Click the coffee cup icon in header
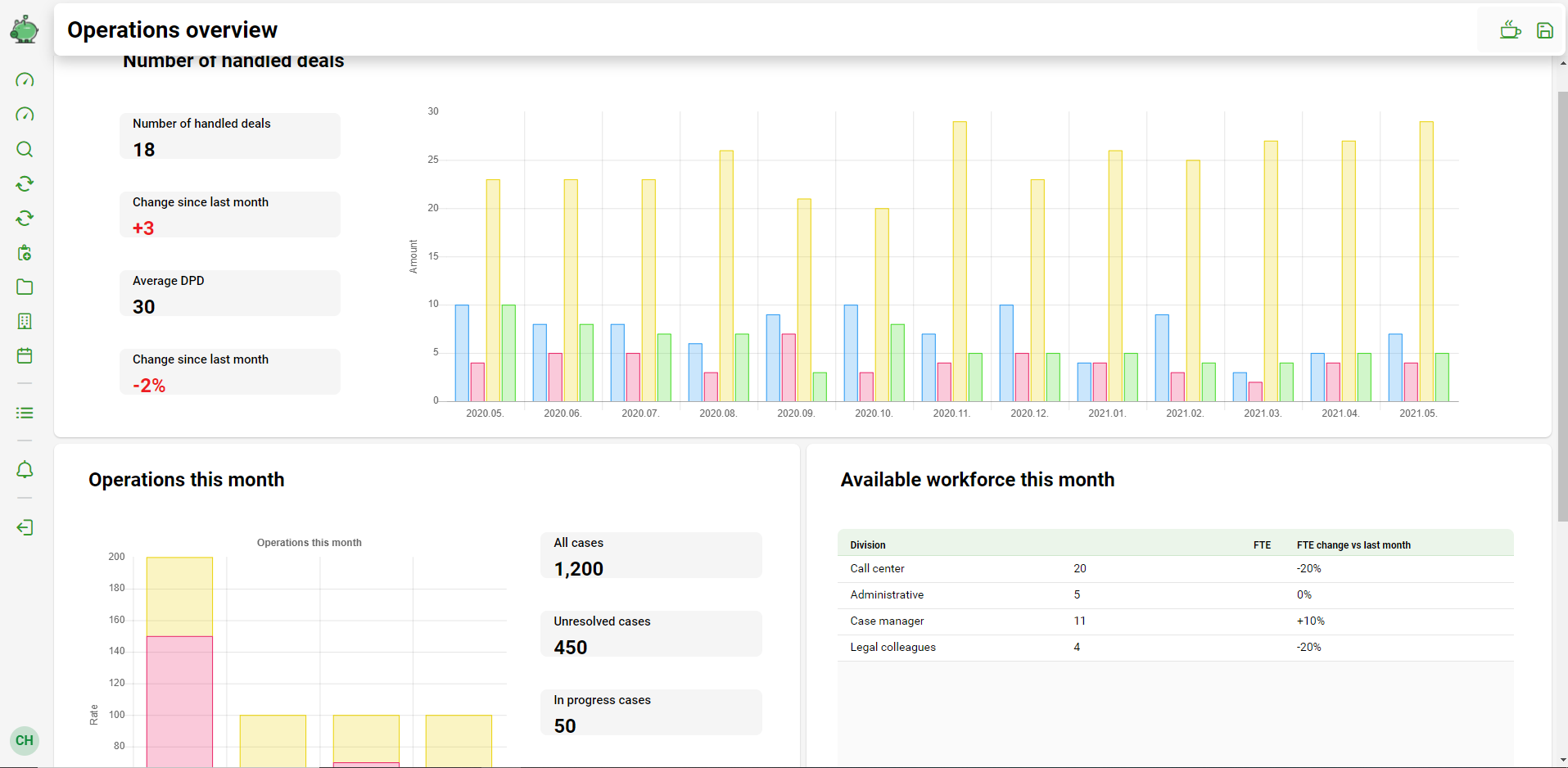Viewport: 1568px width, 768px height. tap(1510, 29)
